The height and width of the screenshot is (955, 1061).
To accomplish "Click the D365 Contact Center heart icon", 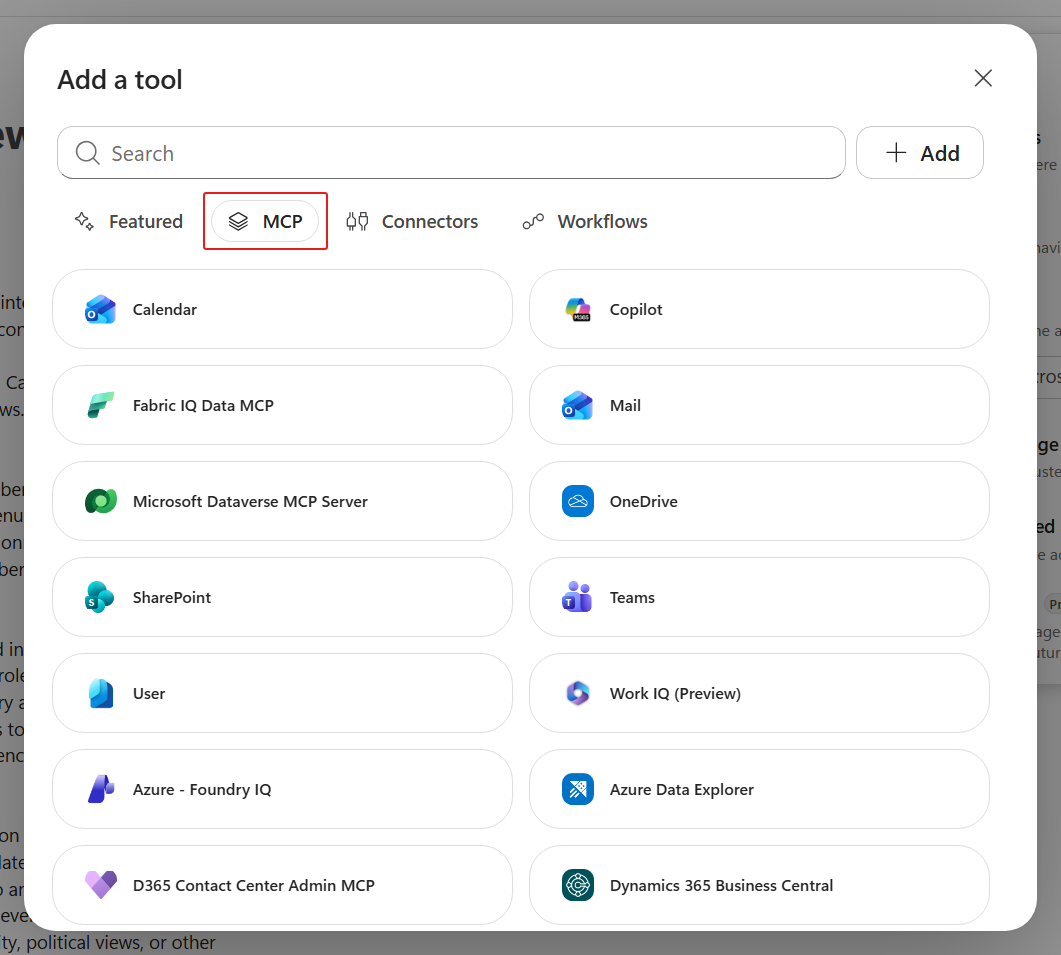I will pyautogui.click(x=100, y=885).
